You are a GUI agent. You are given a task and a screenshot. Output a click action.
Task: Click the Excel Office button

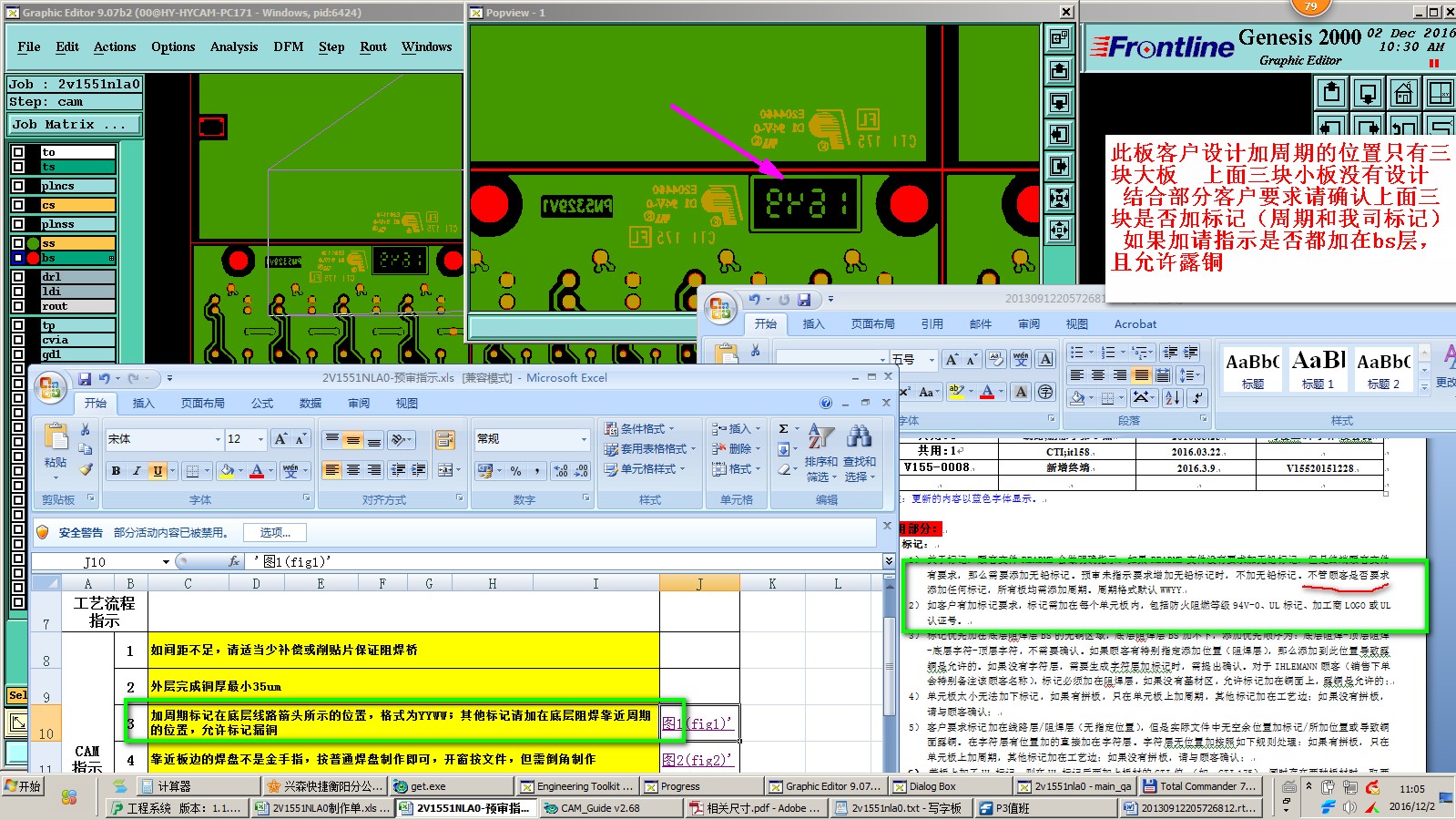pyautogui.click(x=49, y=388)
